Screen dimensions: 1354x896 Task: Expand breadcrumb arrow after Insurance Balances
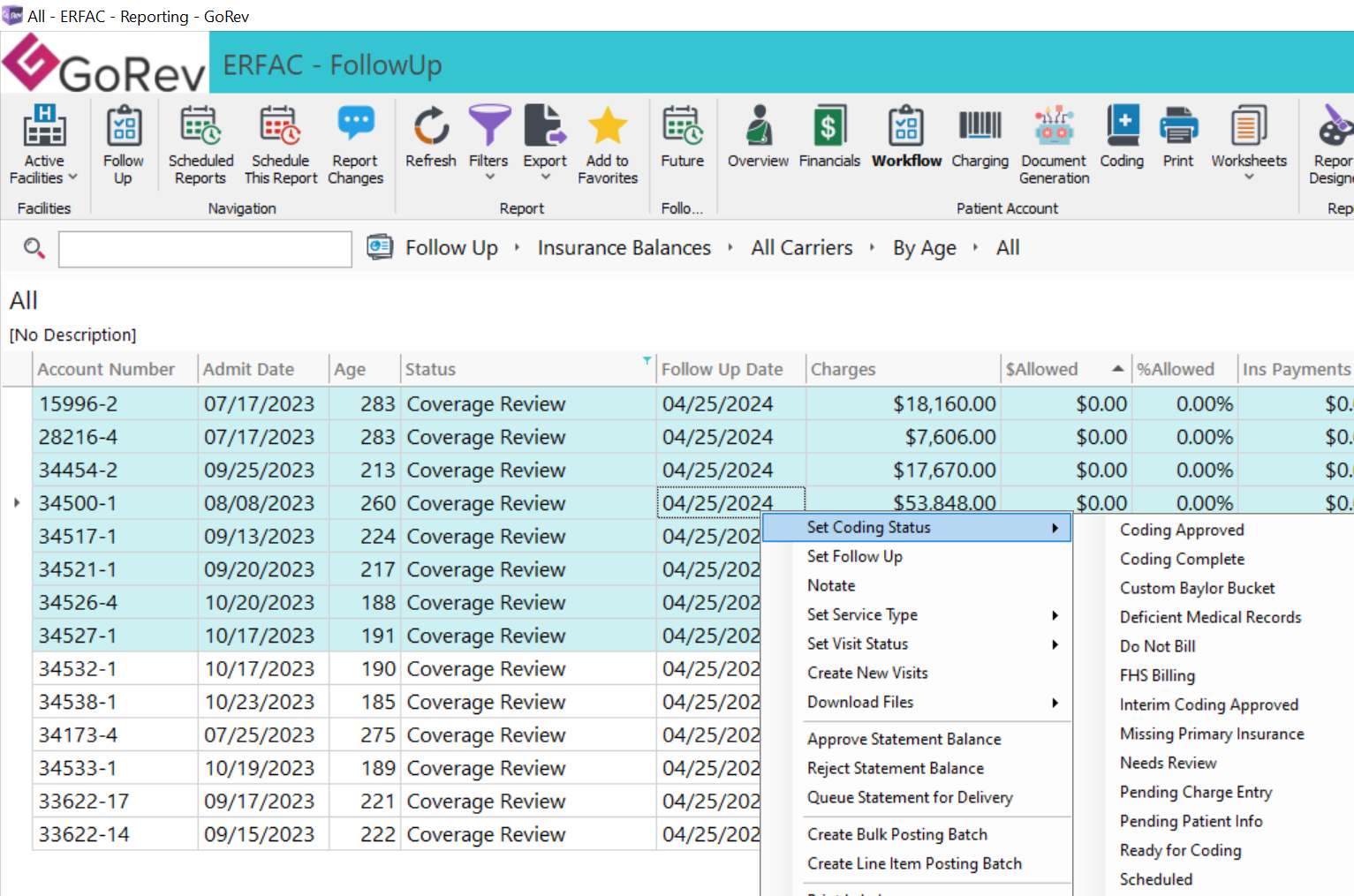[x=730, y=248]
